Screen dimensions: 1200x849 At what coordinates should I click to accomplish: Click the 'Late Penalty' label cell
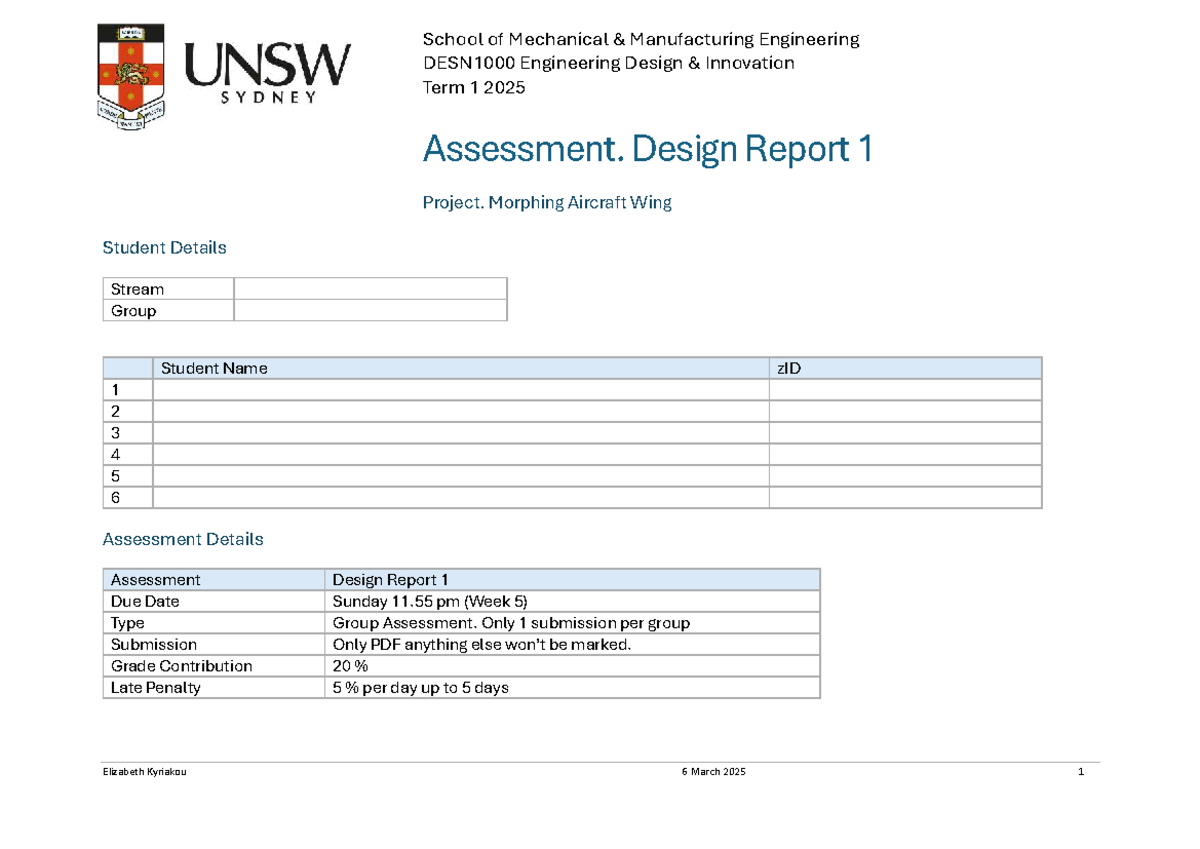click(214, 688)
